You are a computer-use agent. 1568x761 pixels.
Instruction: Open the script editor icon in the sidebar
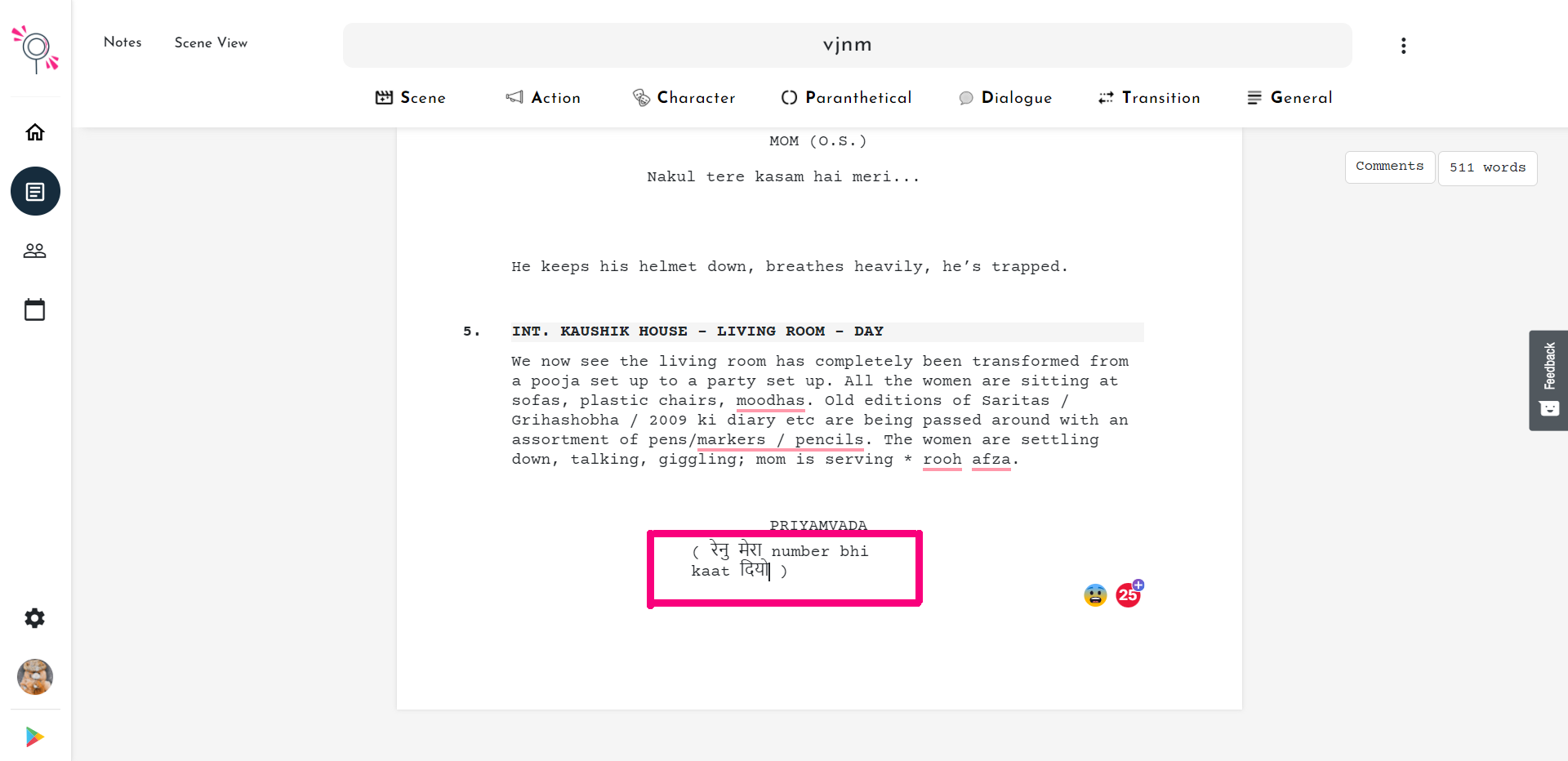pyautogui.click(x=35, y=191)
